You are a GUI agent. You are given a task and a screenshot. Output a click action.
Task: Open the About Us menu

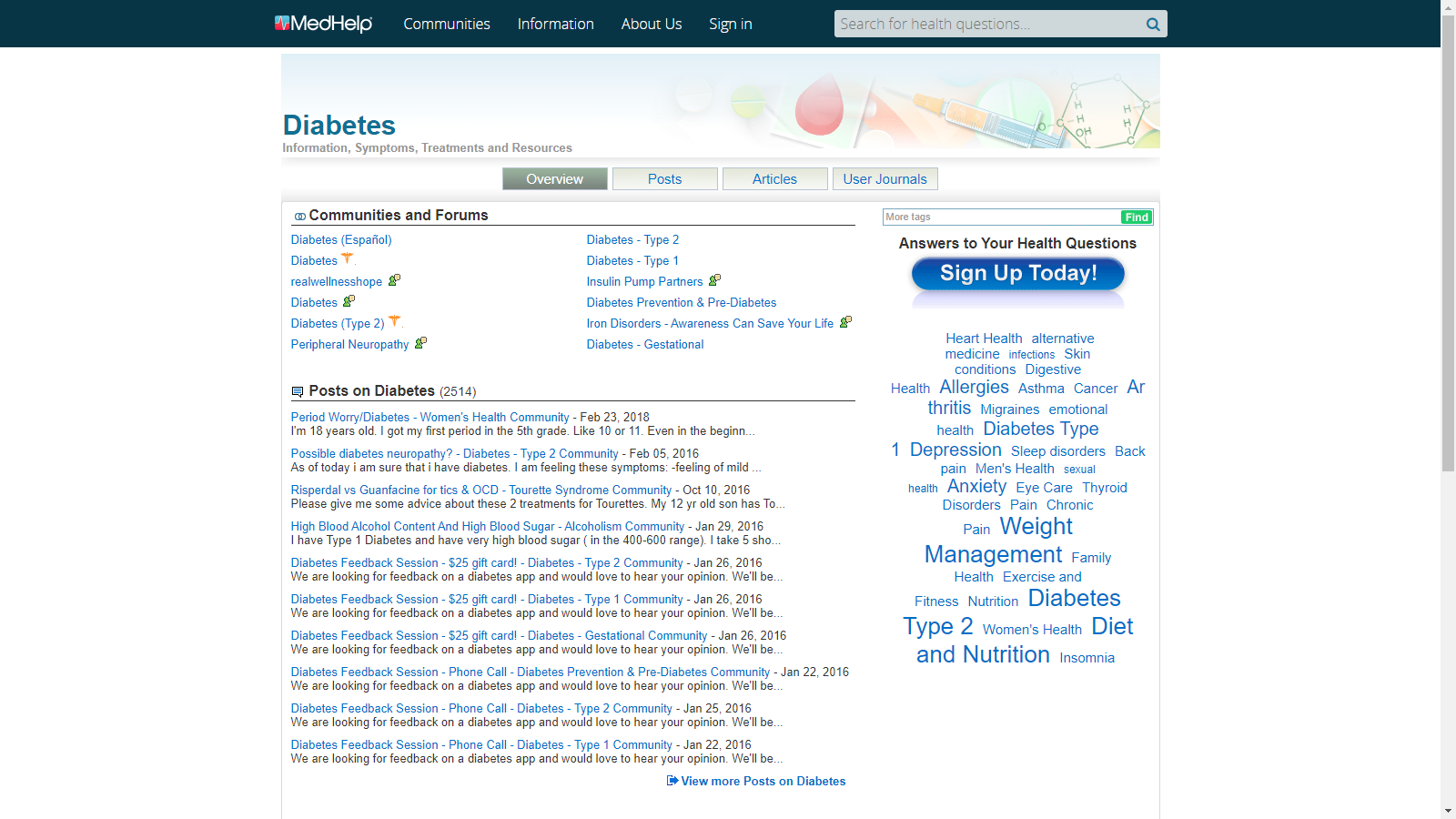click(x=652, y=24)
